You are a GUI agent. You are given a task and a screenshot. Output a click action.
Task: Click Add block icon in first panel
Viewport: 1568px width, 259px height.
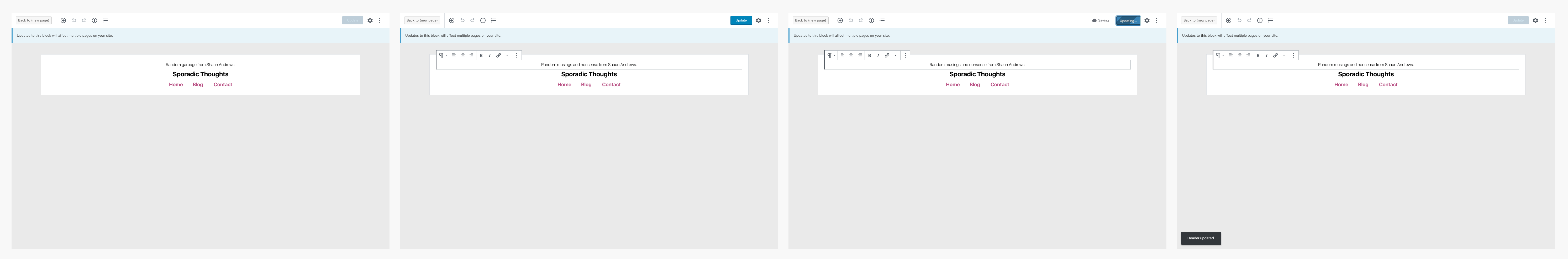(x=63, y=21)
